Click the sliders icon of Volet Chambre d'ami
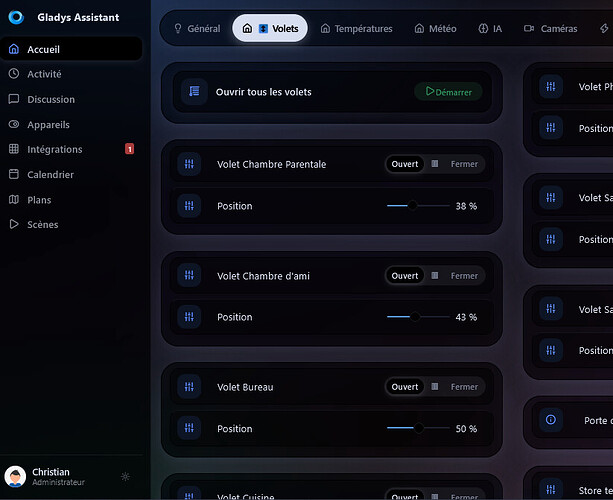This screenshot has height=500, width=613. (x=189, y=275)
